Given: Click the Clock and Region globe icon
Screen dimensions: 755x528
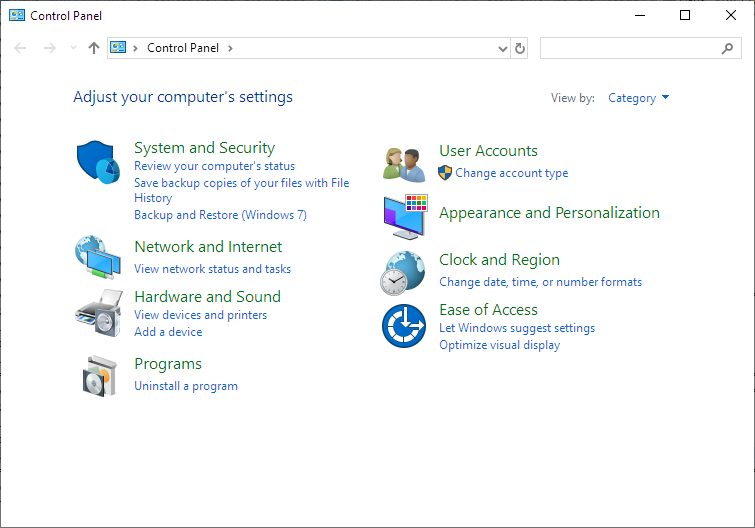Looking at the screenshot, I should tap(402, 271).
